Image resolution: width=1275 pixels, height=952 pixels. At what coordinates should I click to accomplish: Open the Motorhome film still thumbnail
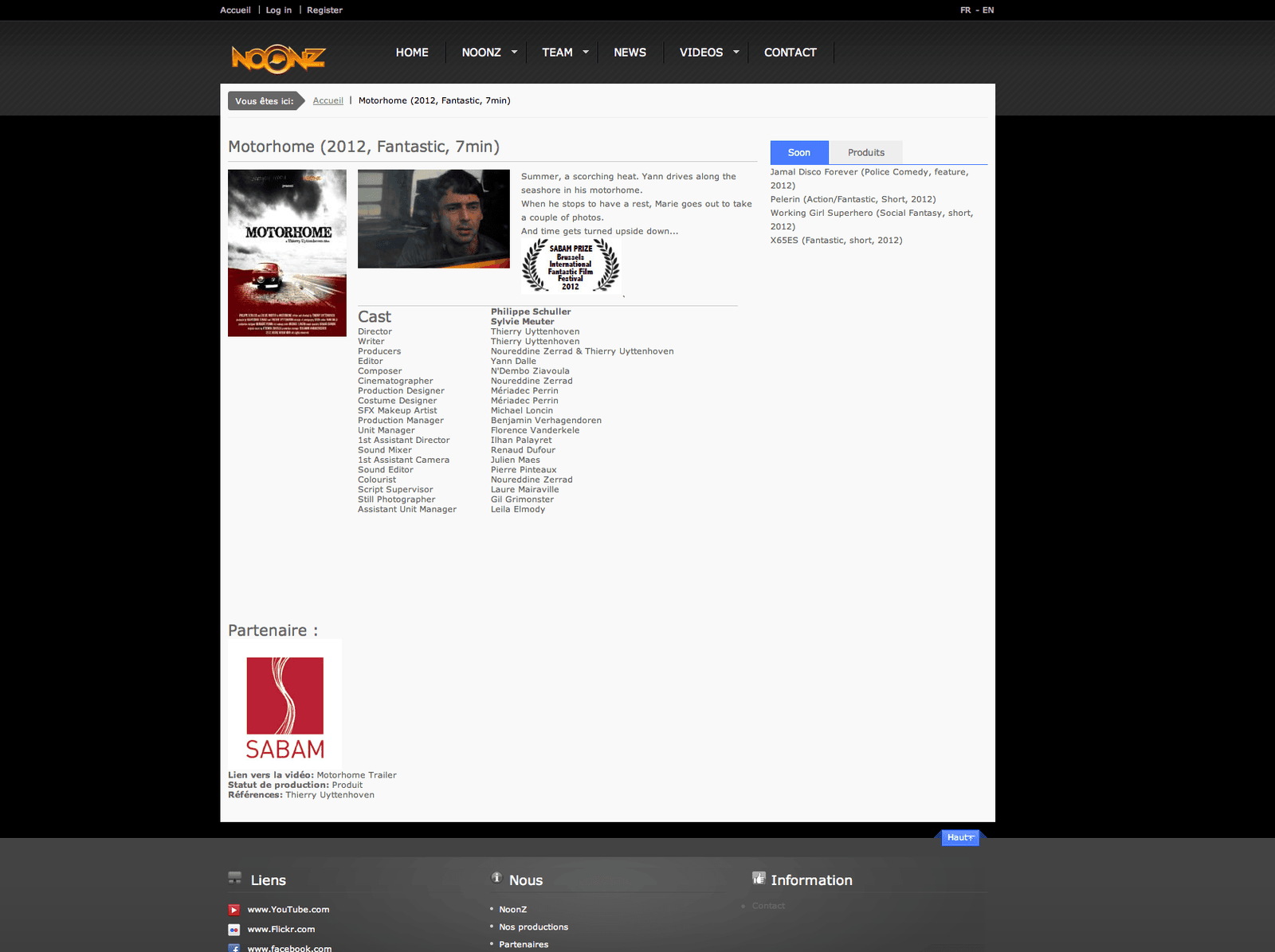coord(433,219)
